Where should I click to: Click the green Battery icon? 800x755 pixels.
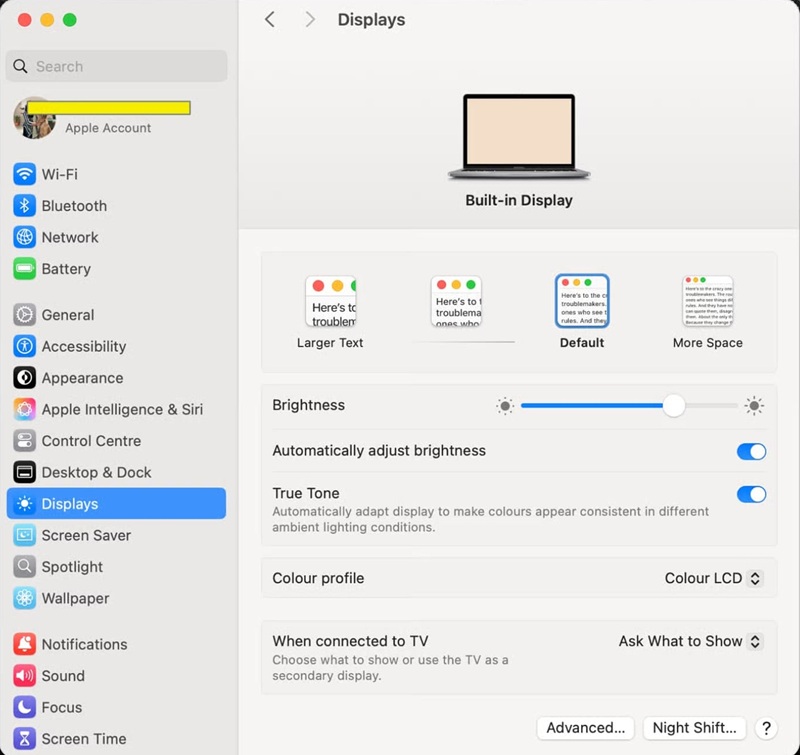(x=24, y=269)
